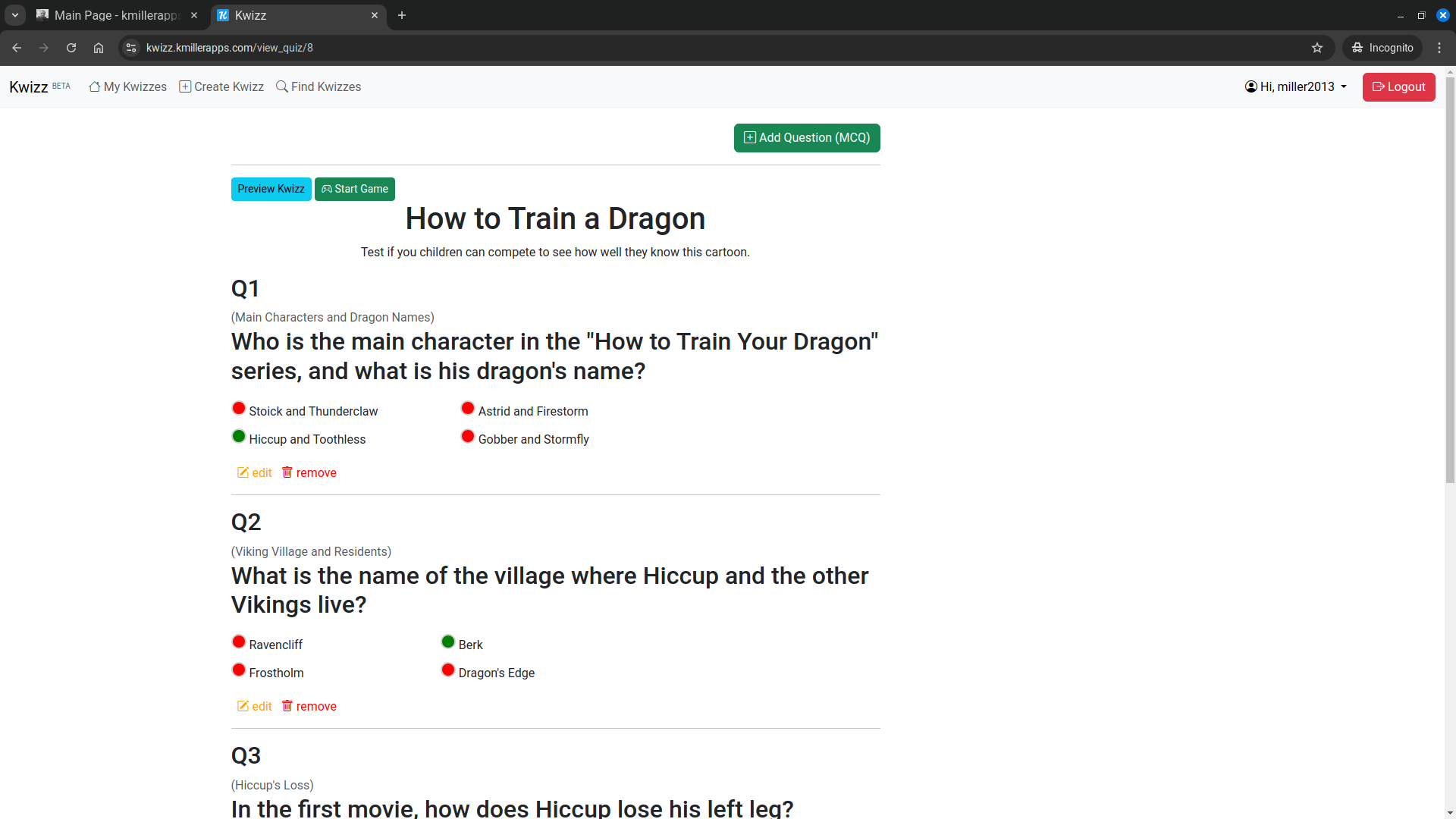This screenshot has height=819, width=1456.
Task: Reload the current page
Action: 71,48
